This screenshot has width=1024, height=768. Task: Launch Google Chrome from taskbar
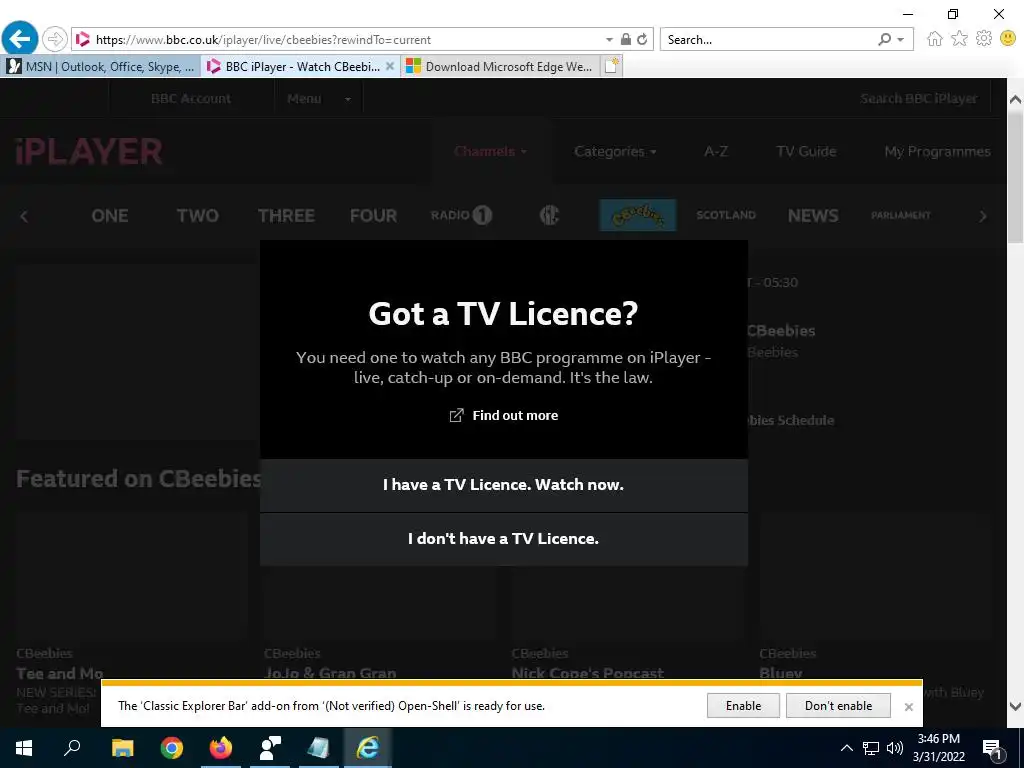172,748
